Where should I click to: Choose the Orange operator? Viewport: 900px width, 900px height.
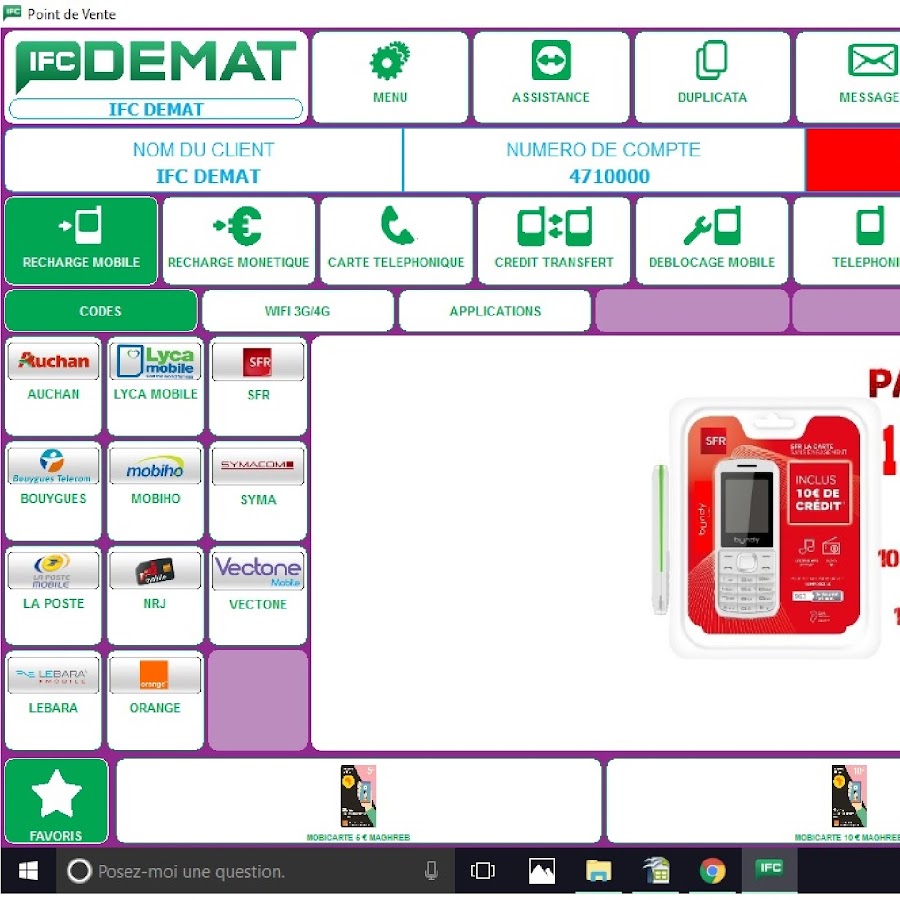156,700
